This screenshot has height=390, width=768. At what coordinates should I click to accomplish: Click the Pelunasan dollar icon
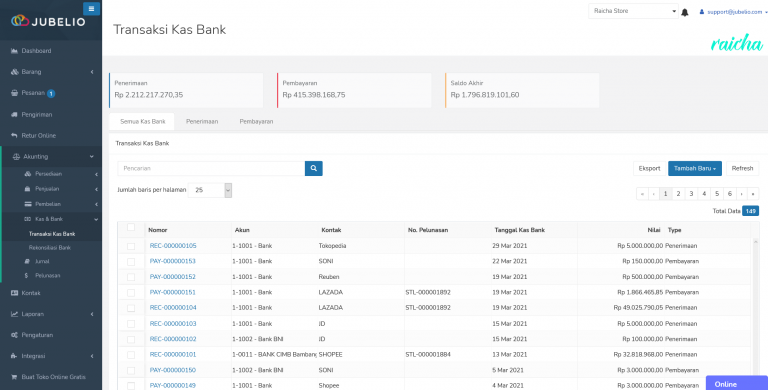coord(26,276)
